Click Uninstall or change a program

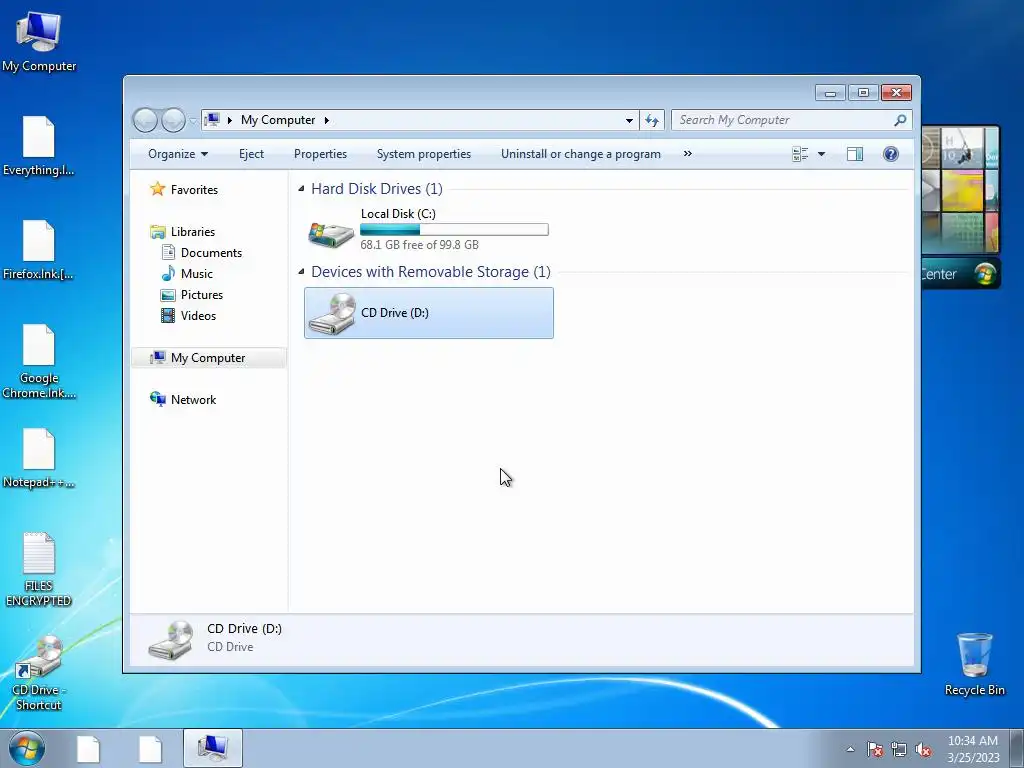581,154
